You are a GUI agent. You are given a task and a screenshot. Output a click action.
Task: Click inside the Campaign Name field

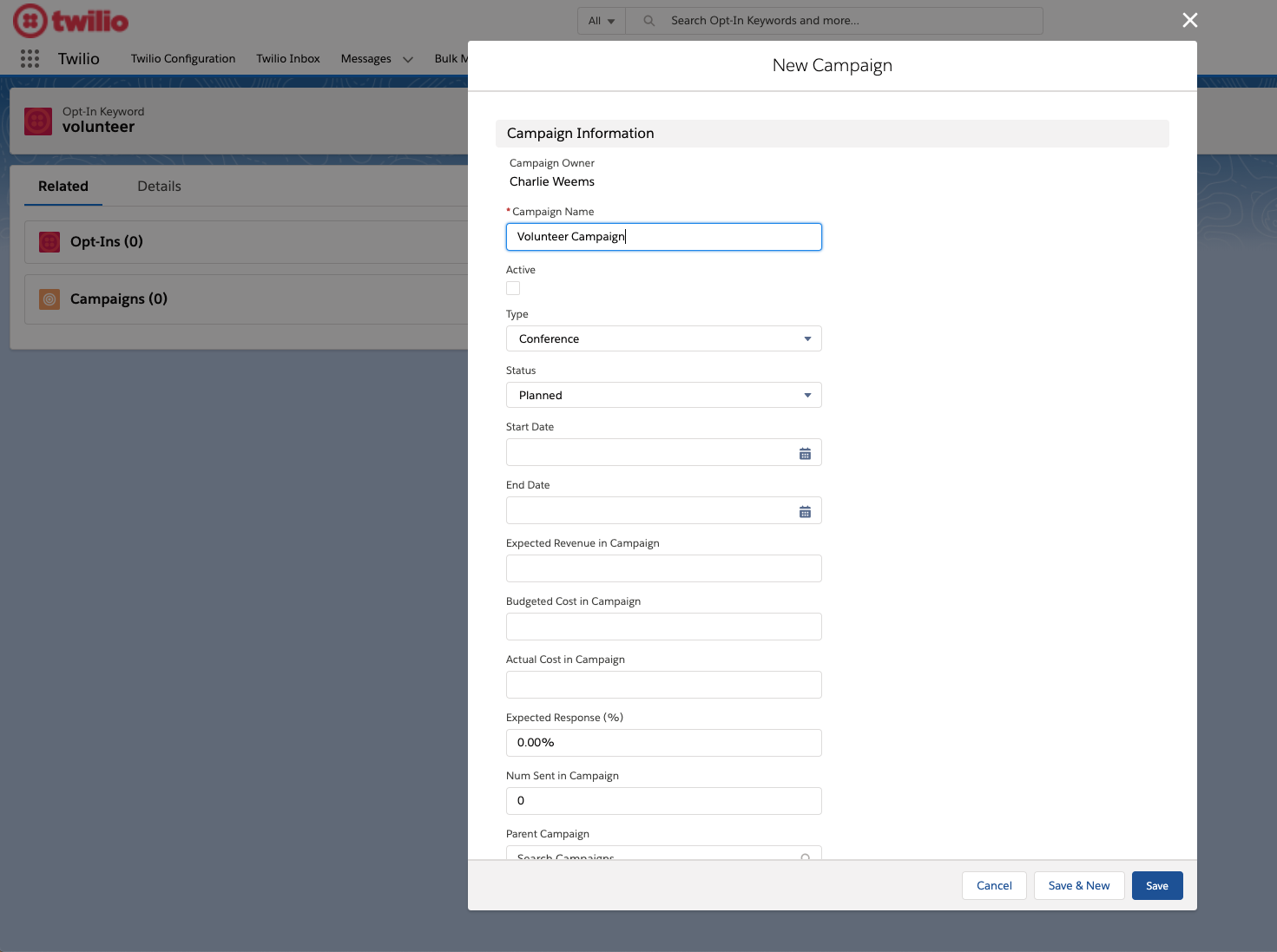point(663,236)
